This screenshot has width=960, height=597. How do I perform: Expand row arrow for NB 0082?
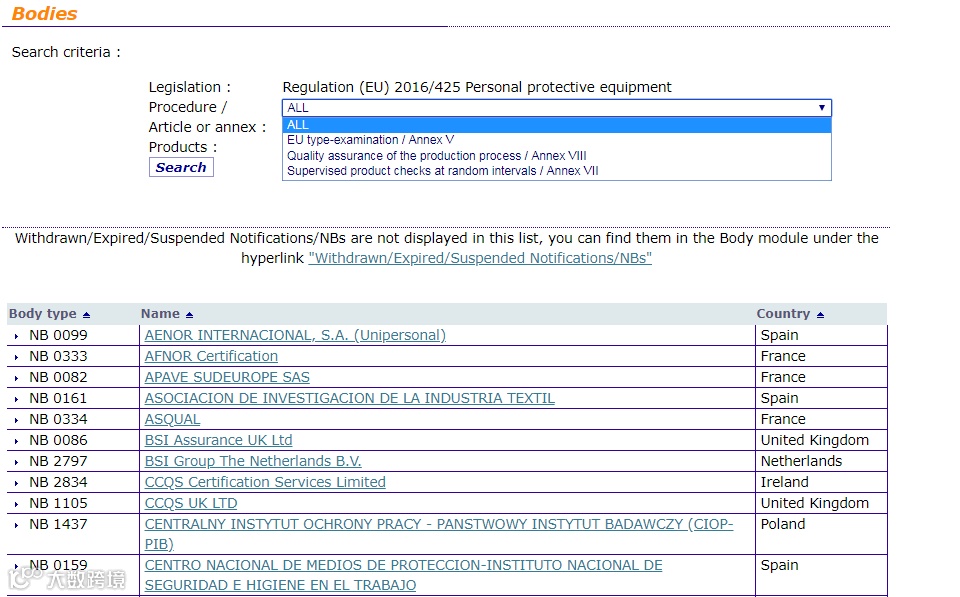point(17,378)
